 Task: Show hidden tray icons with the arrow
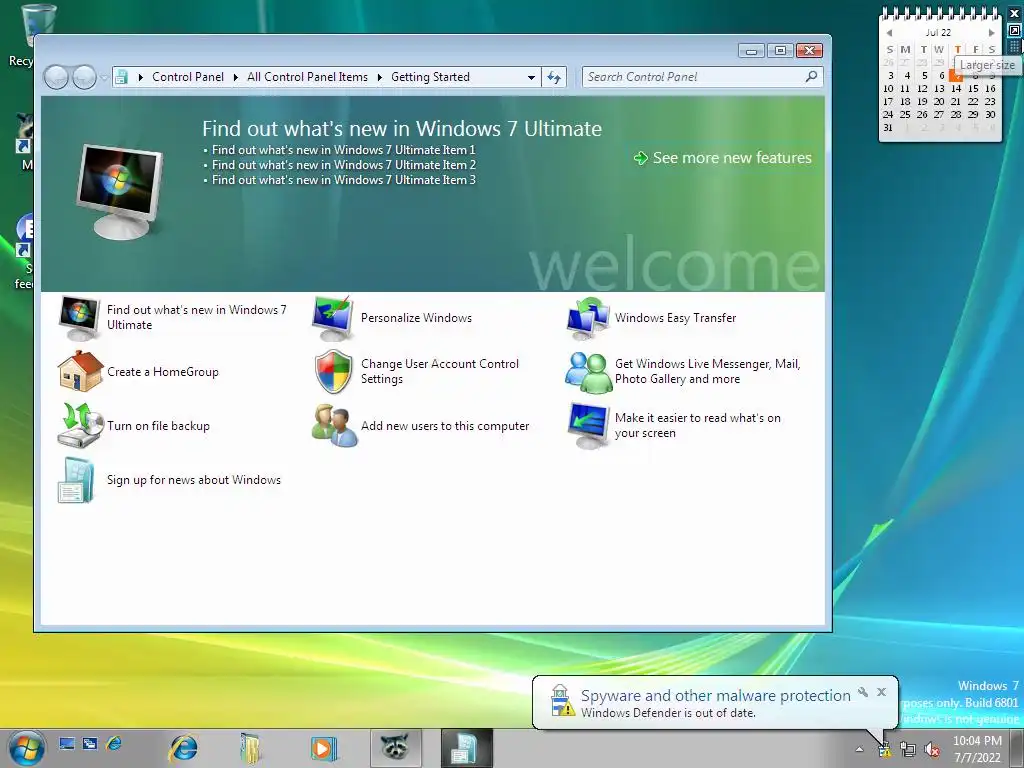859,750
